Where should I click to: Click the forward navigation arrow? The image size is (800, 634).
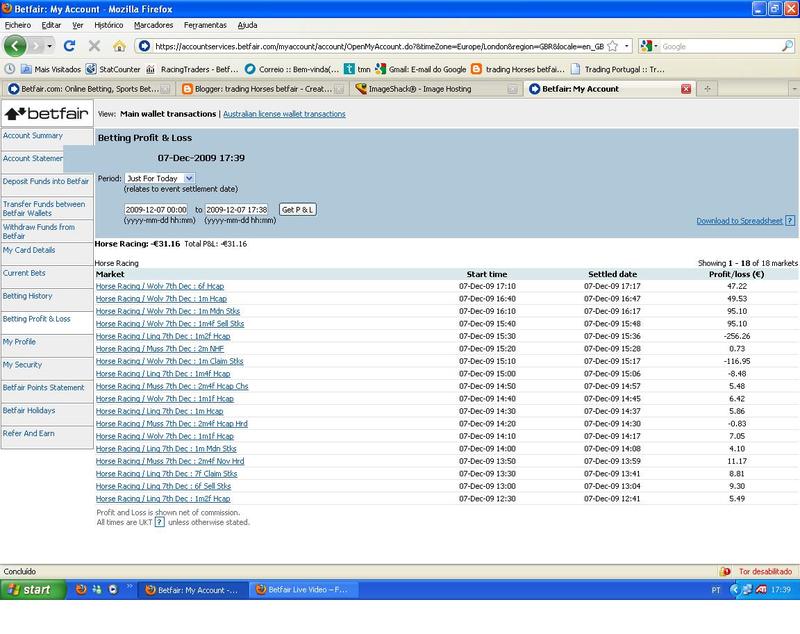(x=36, y=46)
